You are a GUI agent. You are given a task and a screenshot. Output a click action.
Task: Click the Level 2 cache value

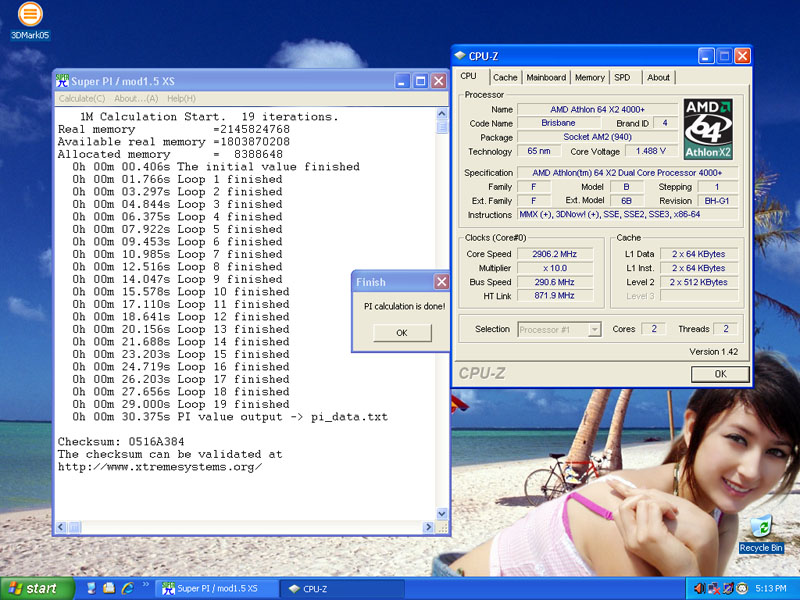[698, 282]
